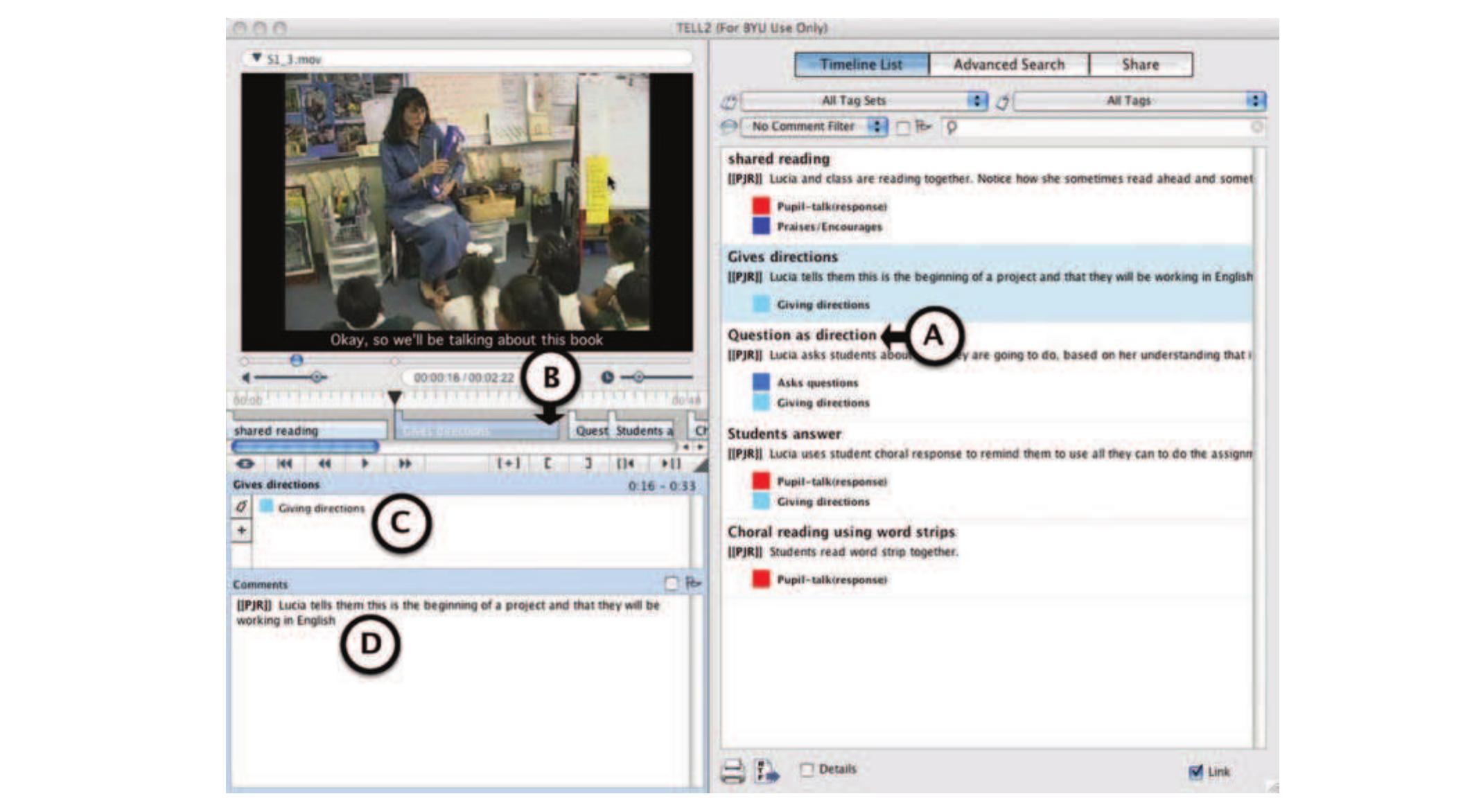Open the Share tab

1140,64
